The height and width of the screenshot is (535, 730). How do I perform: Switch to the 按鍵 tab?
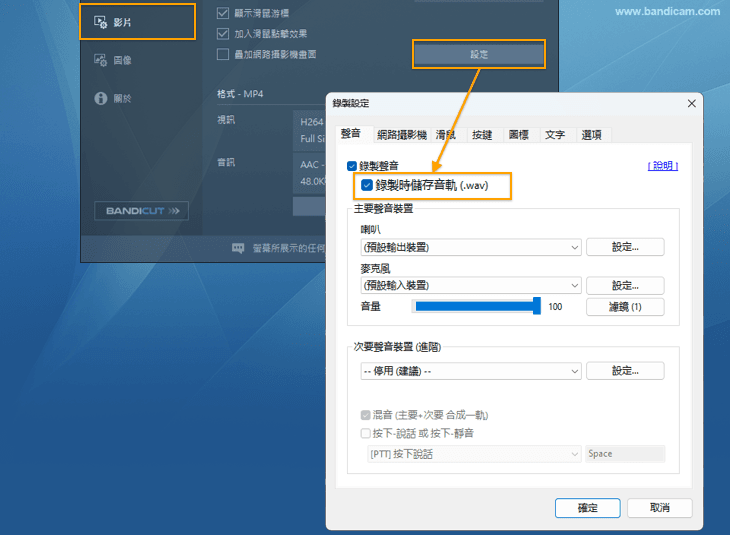click(x=482, y=135)
